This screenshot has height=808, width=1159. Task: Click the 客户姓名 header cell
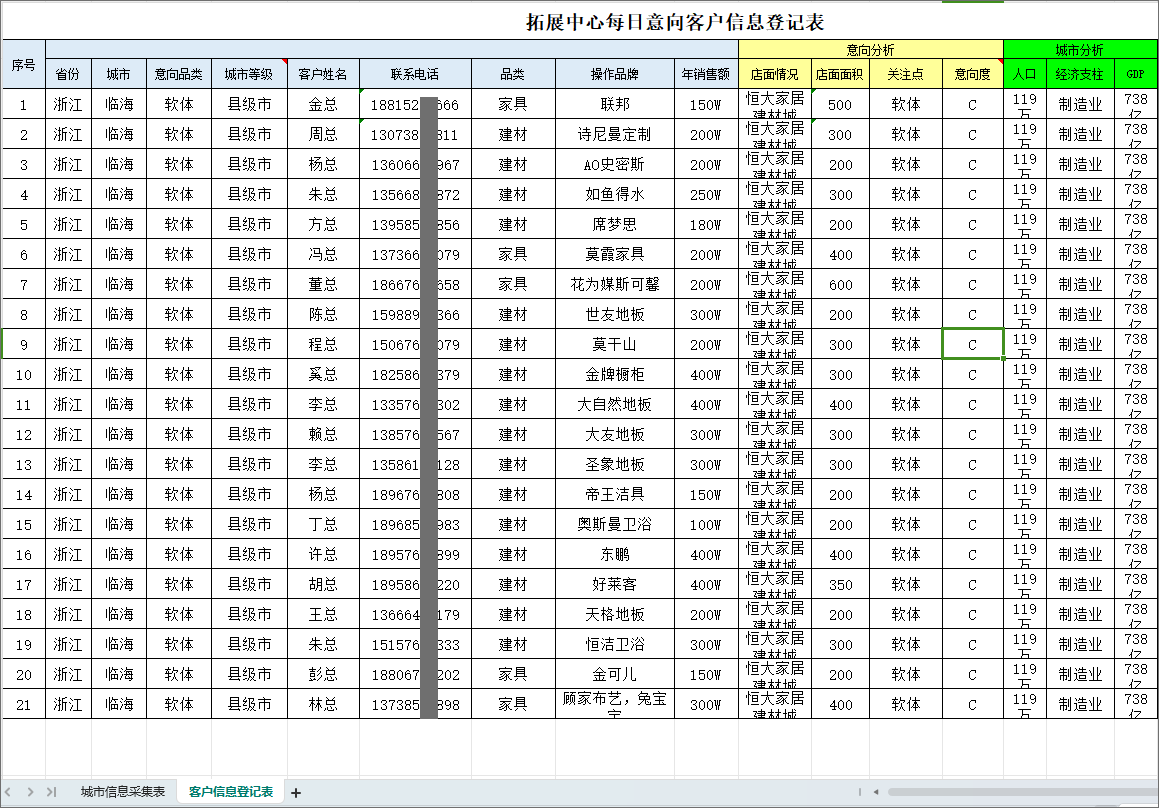point(323,74)
